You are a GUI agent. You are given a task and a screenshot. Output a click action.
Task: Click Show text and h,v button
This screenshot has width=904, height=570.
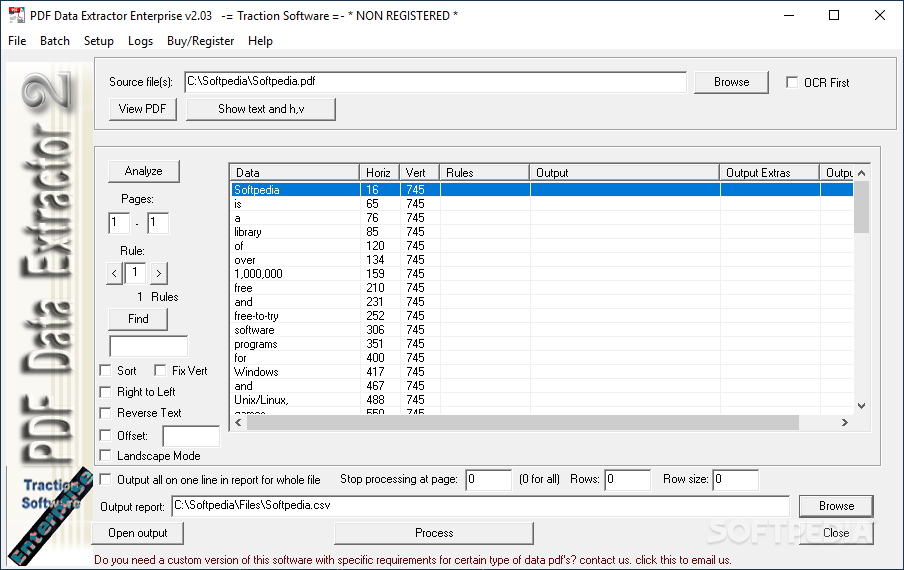click(261, 109)
